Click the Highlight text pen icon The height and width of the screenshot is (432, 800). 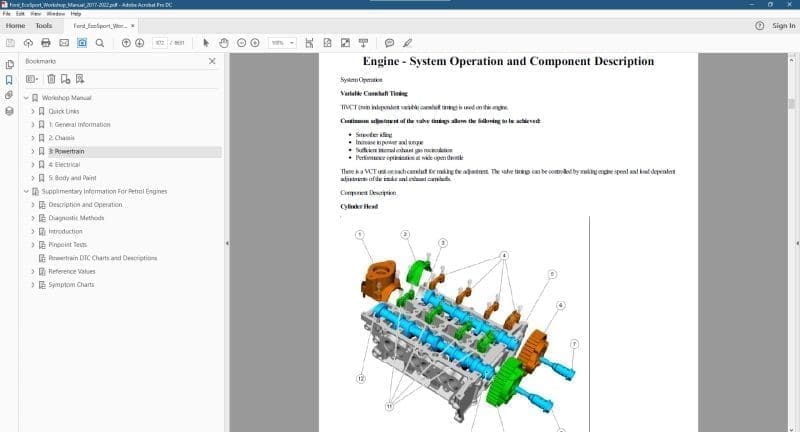(406, 43)
